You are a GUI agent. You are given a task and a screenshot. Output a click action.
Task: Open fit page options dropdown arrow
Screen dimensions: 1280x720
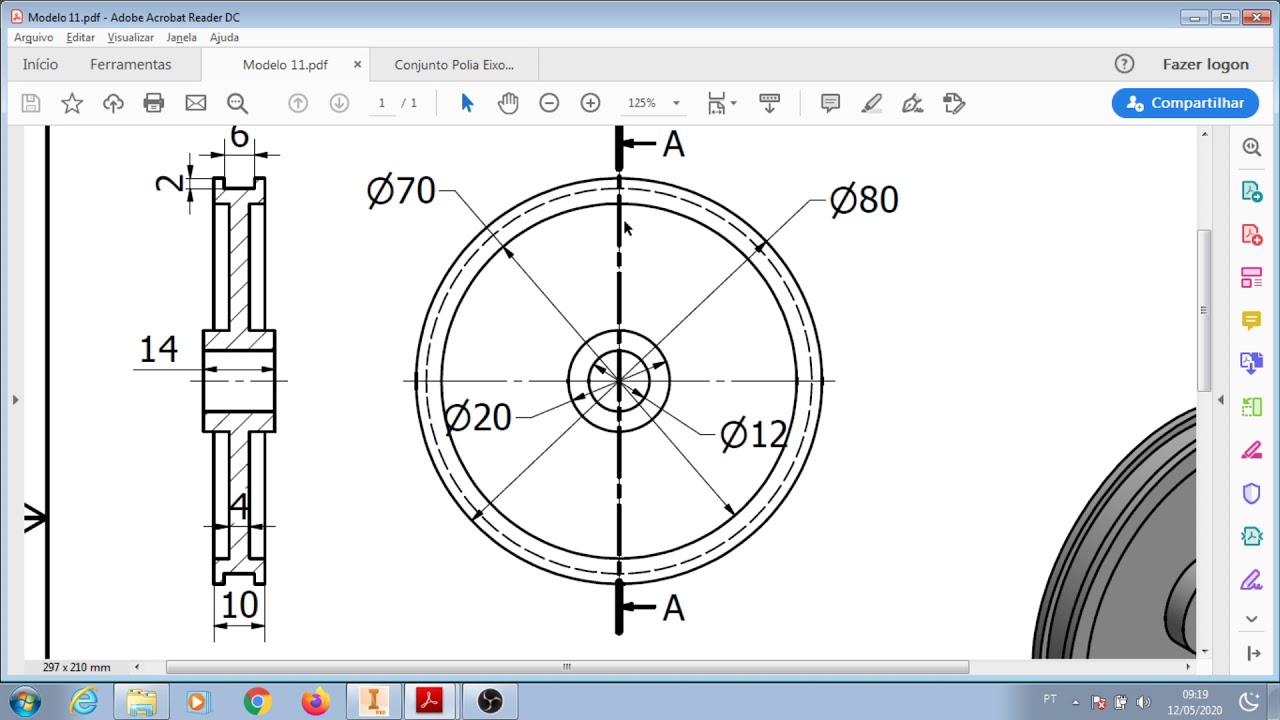[734, 103]
